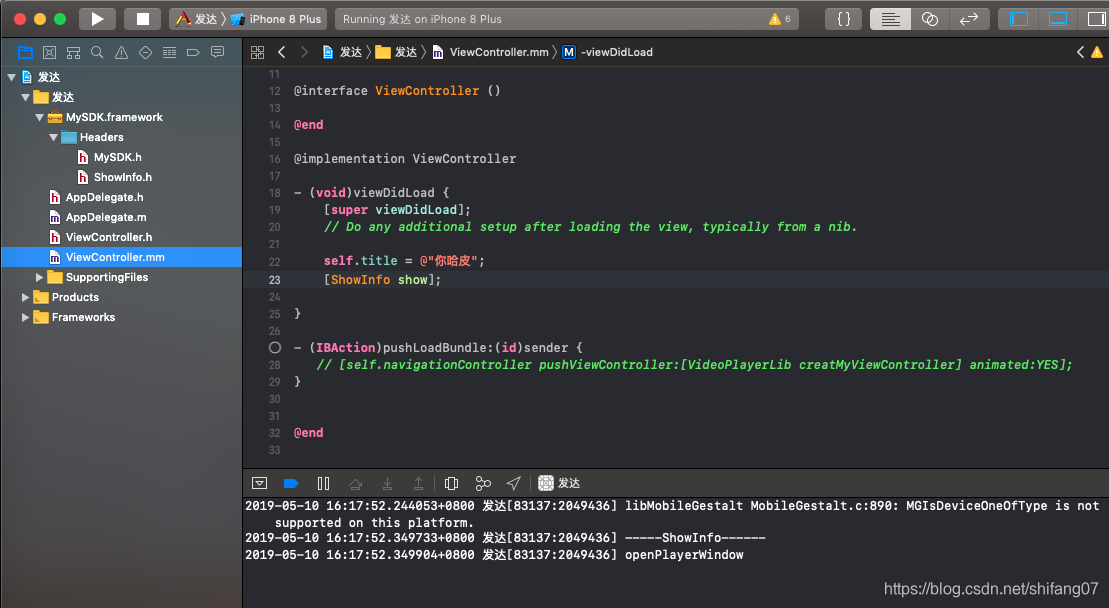Expand the SupportingFiles group

click(40, 277)
